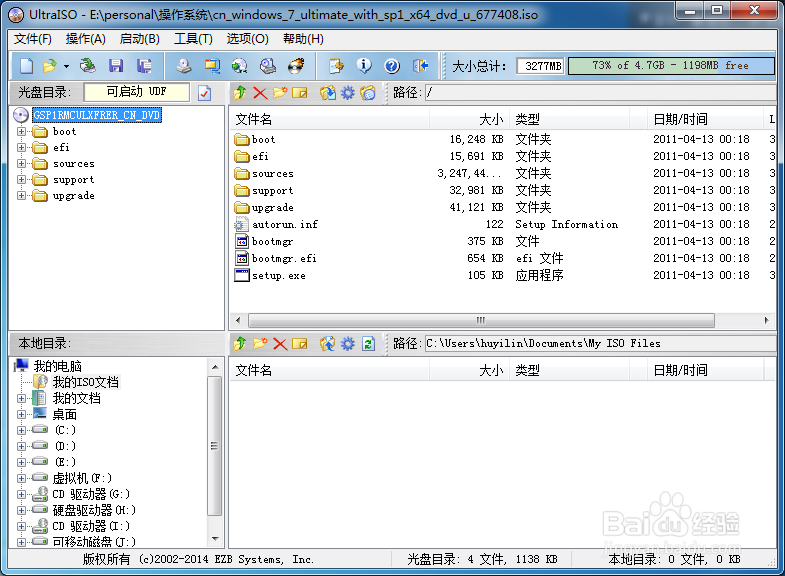Click the rename icon in image toolbar
785x576 pixels.
point(300,93)
